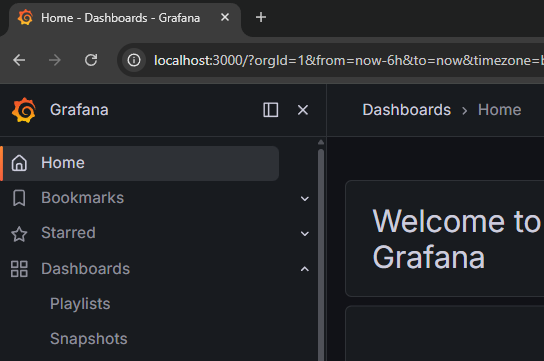Close the navigation menu with X icon
Screen dimensions: 544x361
click(x=303, y=110)
